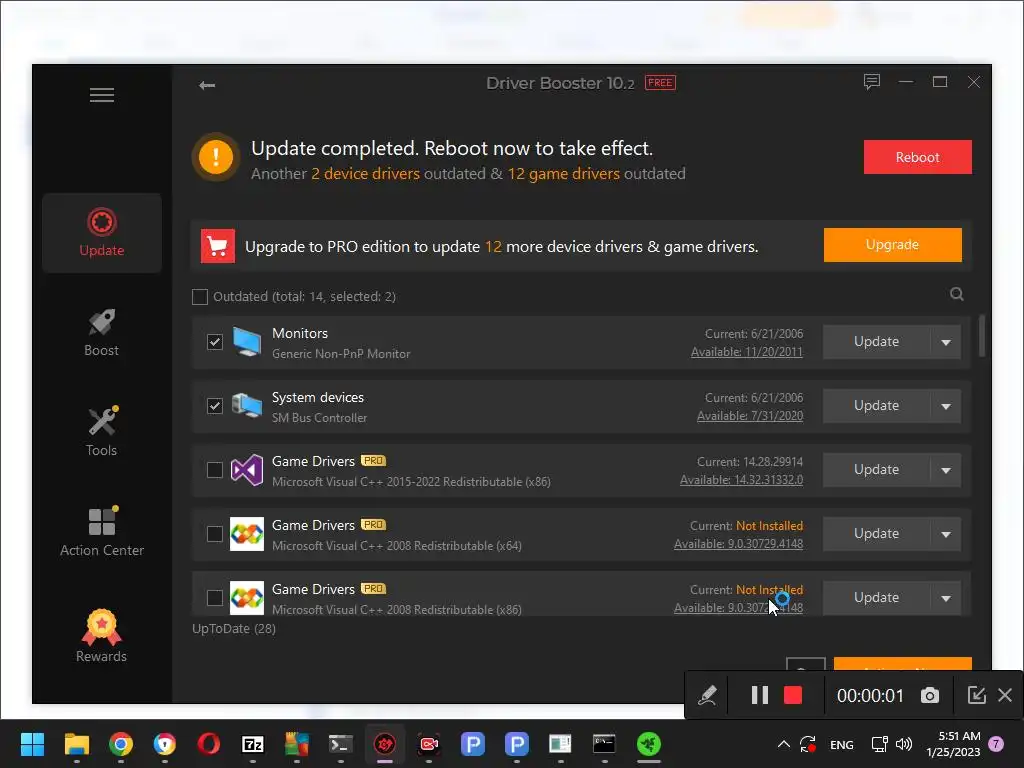This screenshot has height=768, width=1024.
Task: Pause the screen recording
Action: point(760,696)
